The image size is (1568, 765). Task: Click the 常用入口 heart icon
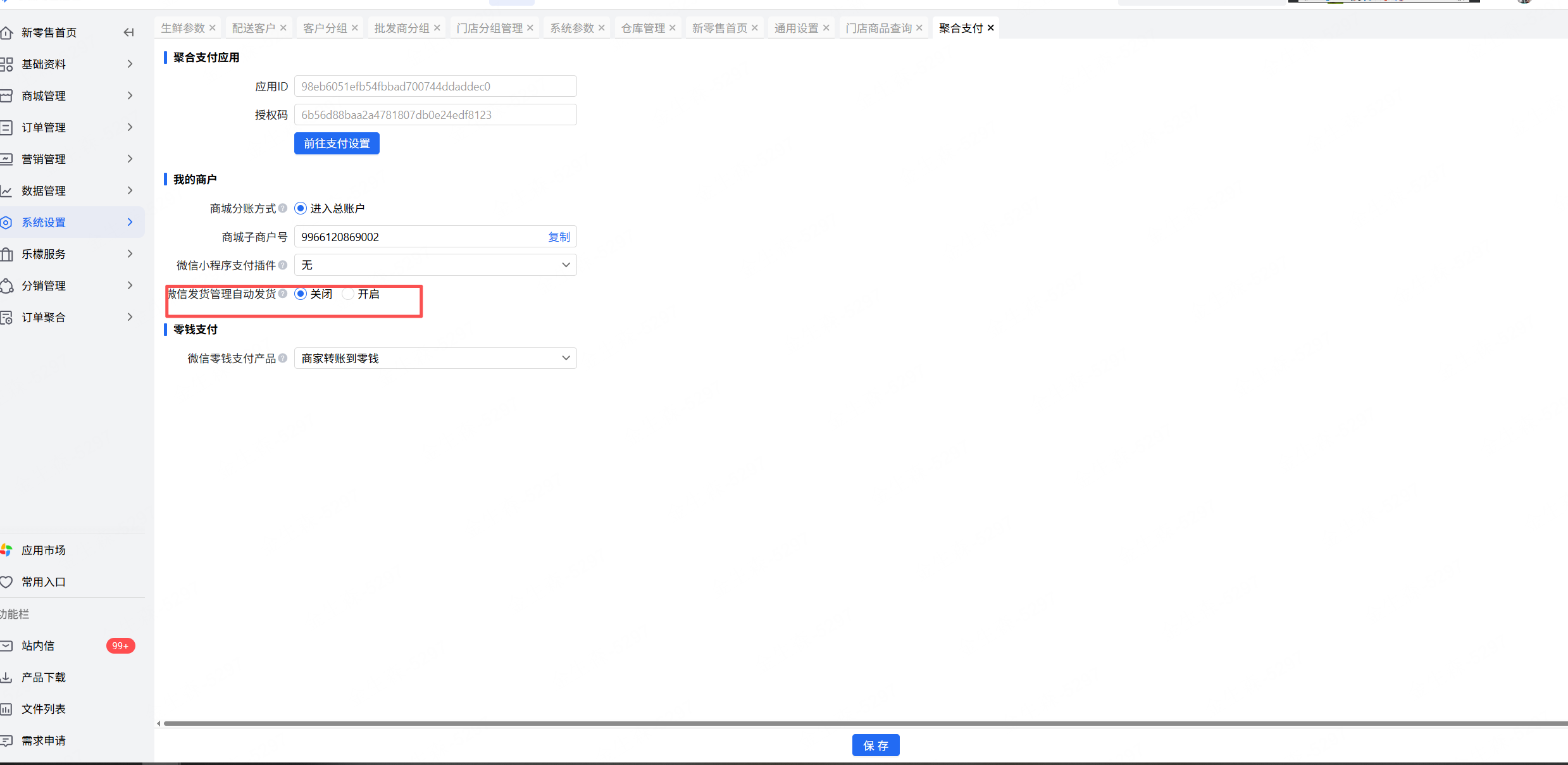6,582
